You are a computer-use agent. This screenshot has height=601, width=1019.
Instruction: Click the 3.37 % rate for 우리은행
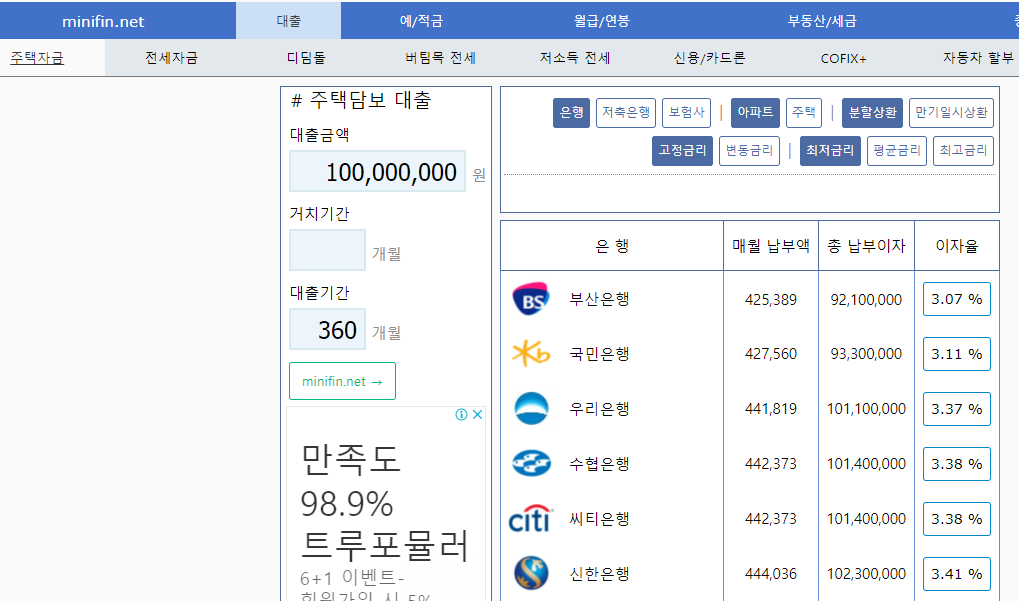(x=957, y=409)
